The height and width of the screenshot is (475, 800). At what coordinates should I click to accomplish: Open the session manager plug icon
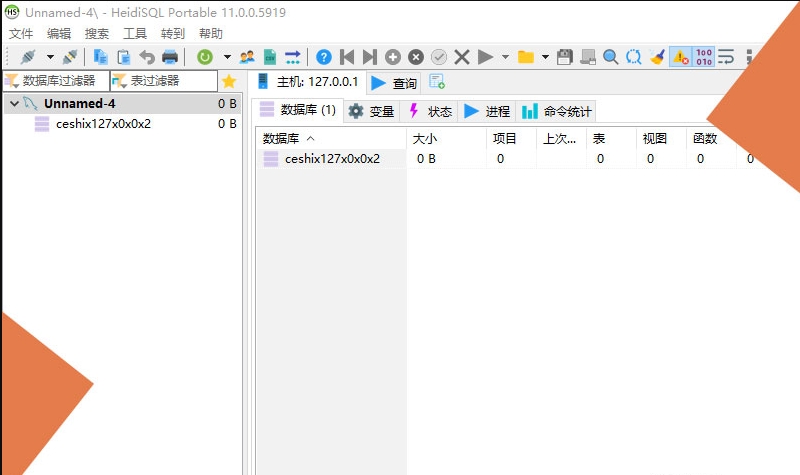28,57
